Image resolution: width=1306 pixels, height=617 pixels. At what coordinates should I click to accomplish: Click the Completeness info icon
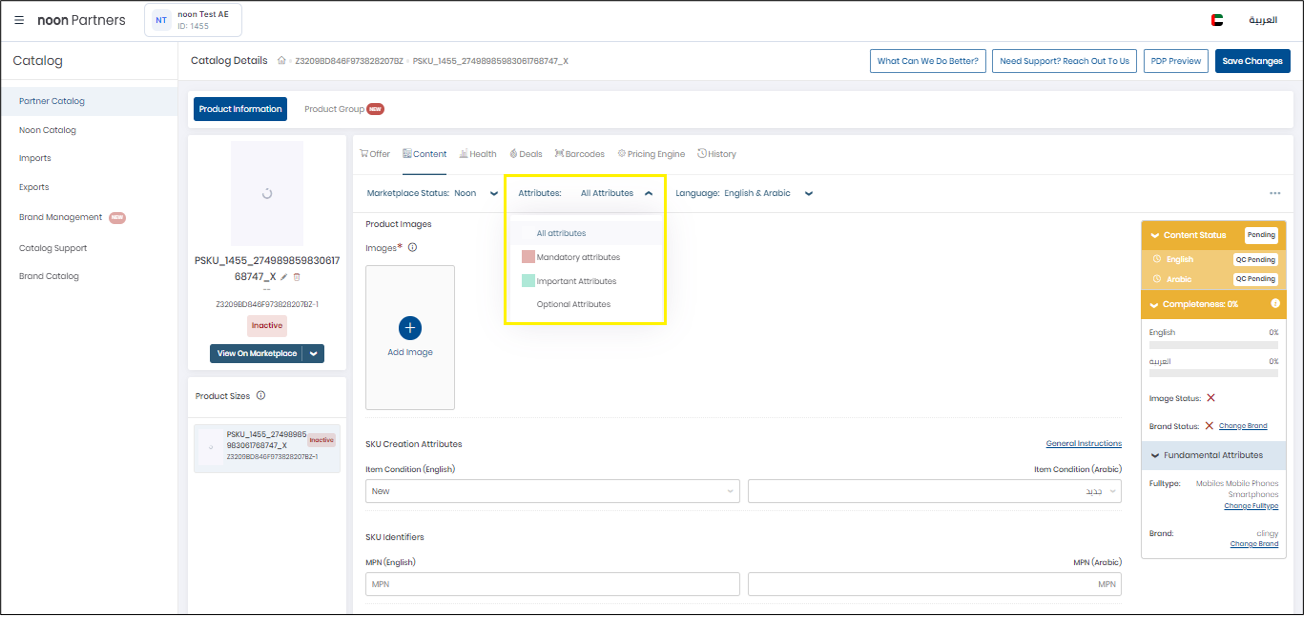(1275, 303)
